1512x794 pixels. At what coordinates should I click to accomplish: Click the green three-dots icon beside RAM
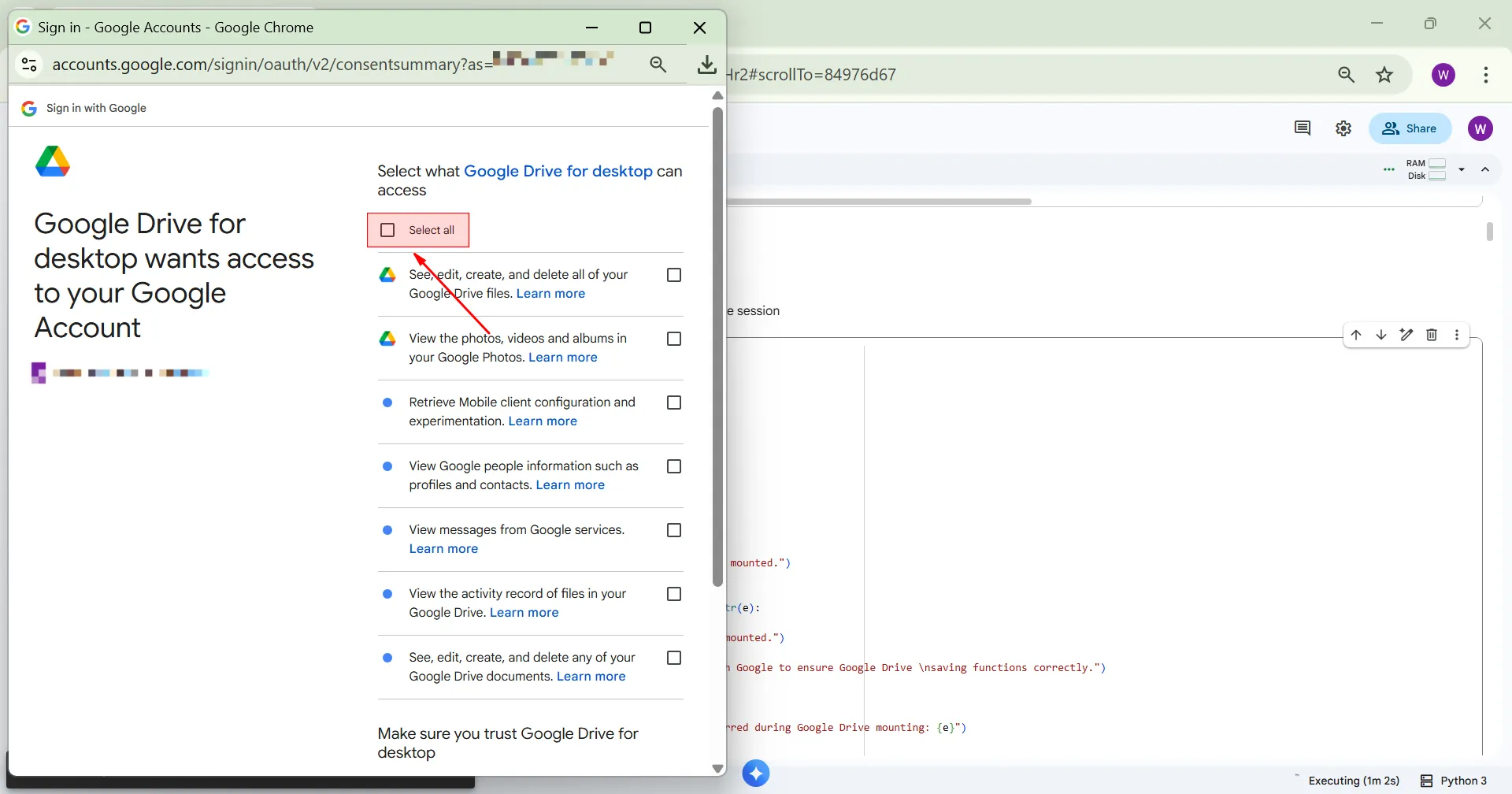coord(1389,169)
